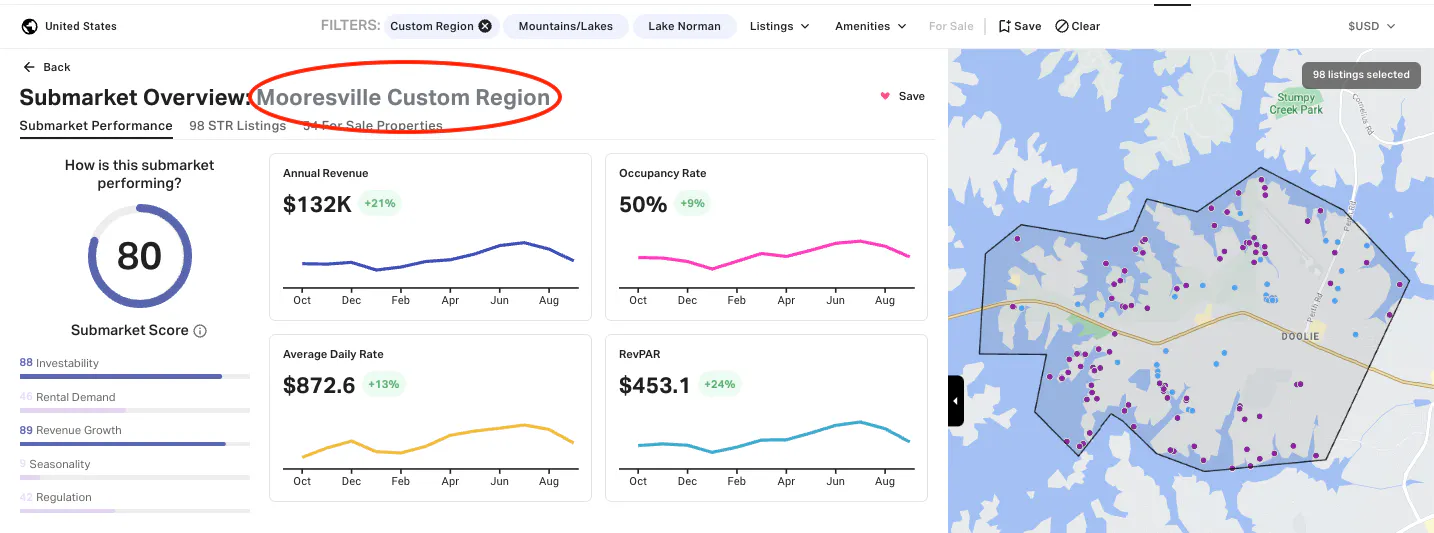Click the United States country selector
1434x533 pixels.
click(x=69, y=26)
